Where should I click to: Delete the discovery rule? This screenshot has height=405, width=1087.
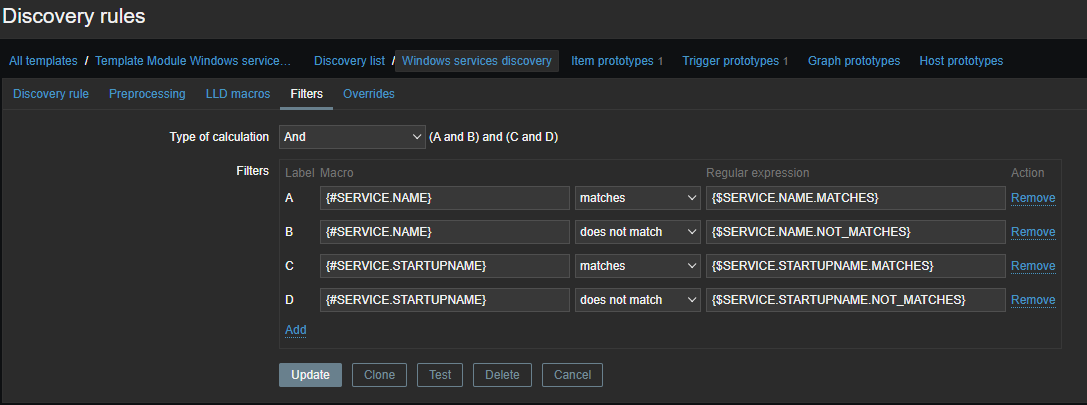[x=502, y=375]
